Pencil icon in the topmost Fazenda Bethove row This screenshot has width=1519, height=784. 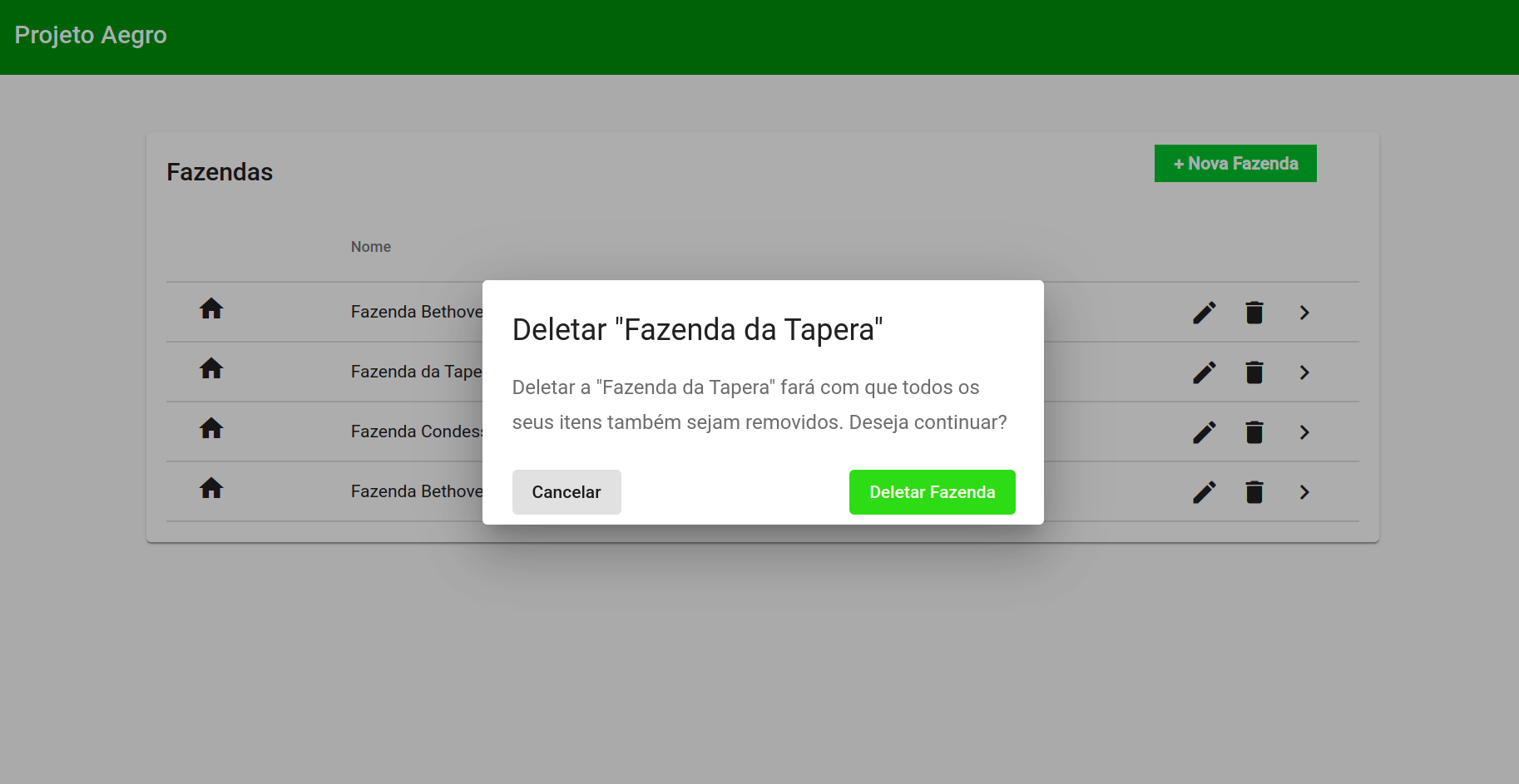pyautogui.click(x=1205, y=313)
